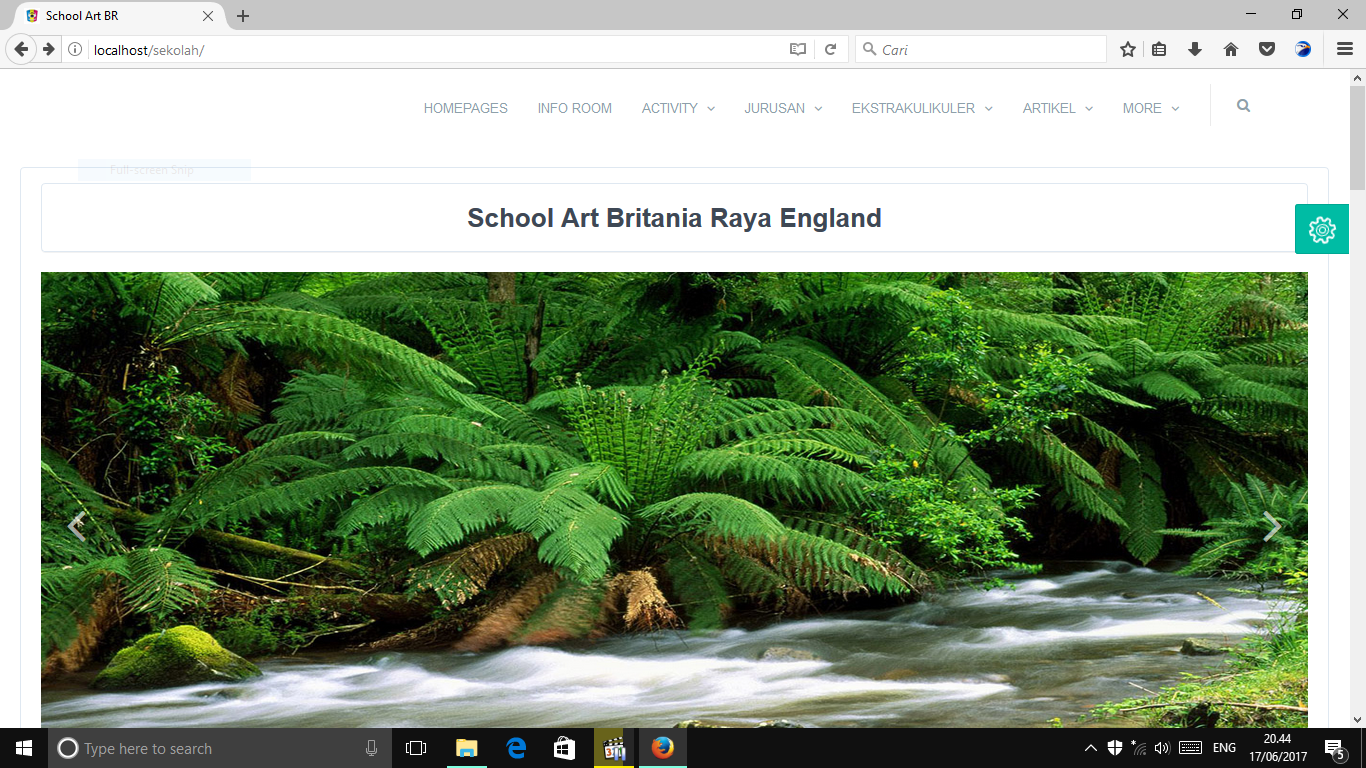The width and height of the screenshot is (1366, 768).
Task: Select the School Art BR browser tab
Action: tap(110, 16)
